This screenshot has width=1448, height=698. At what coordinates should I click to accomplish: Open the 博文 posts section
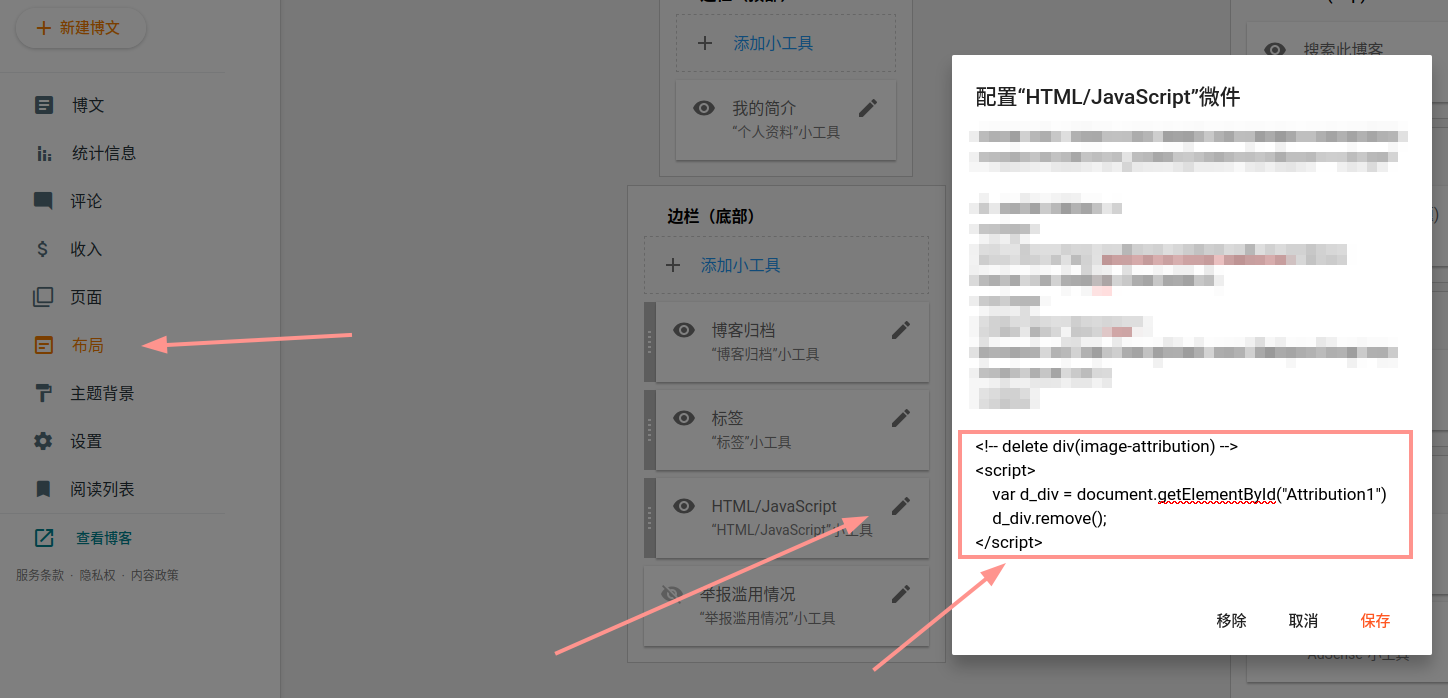(x=88, y=105)
